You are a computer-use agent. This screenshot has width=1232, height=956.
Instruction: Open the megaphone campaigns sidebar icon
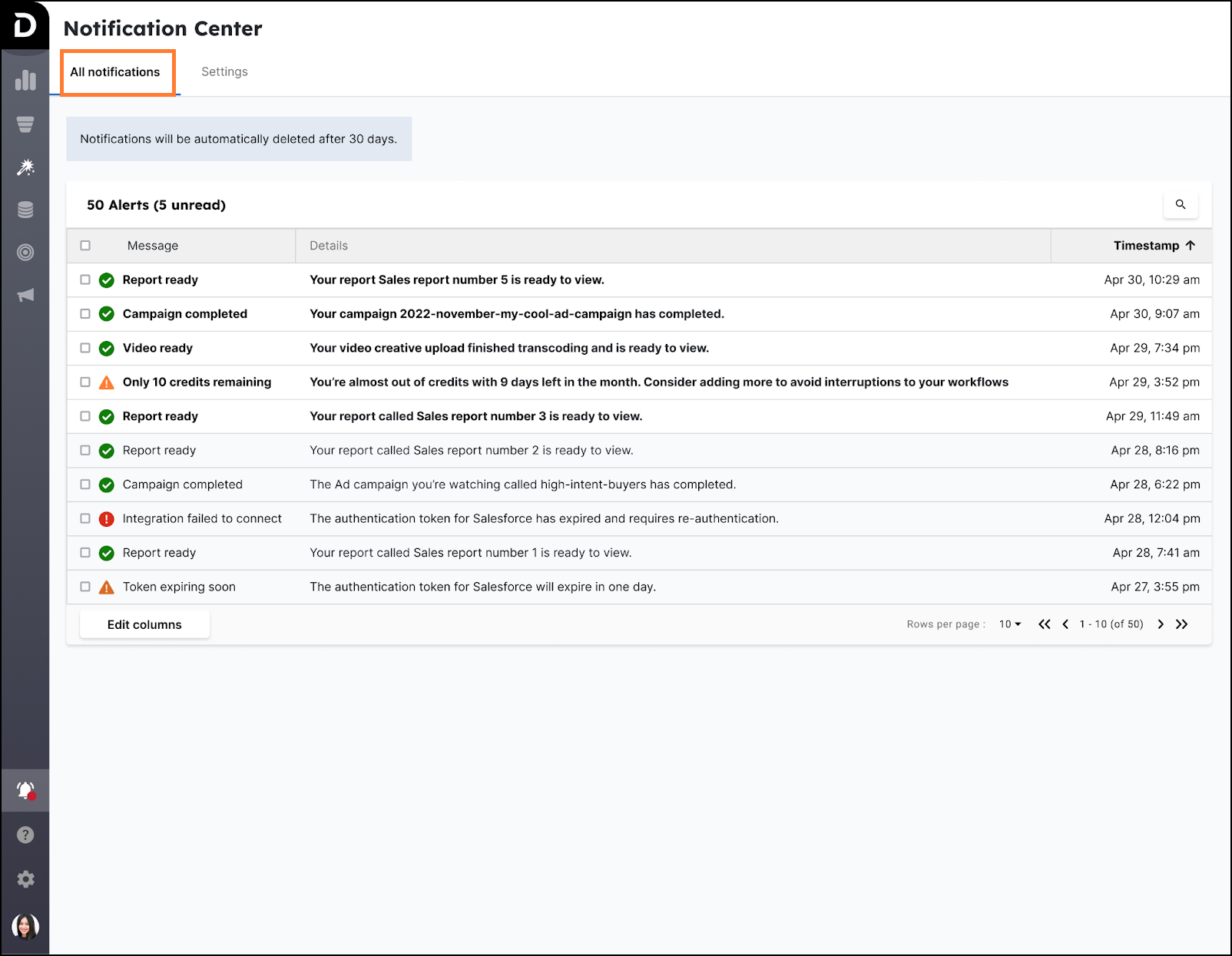pos(25,296)
